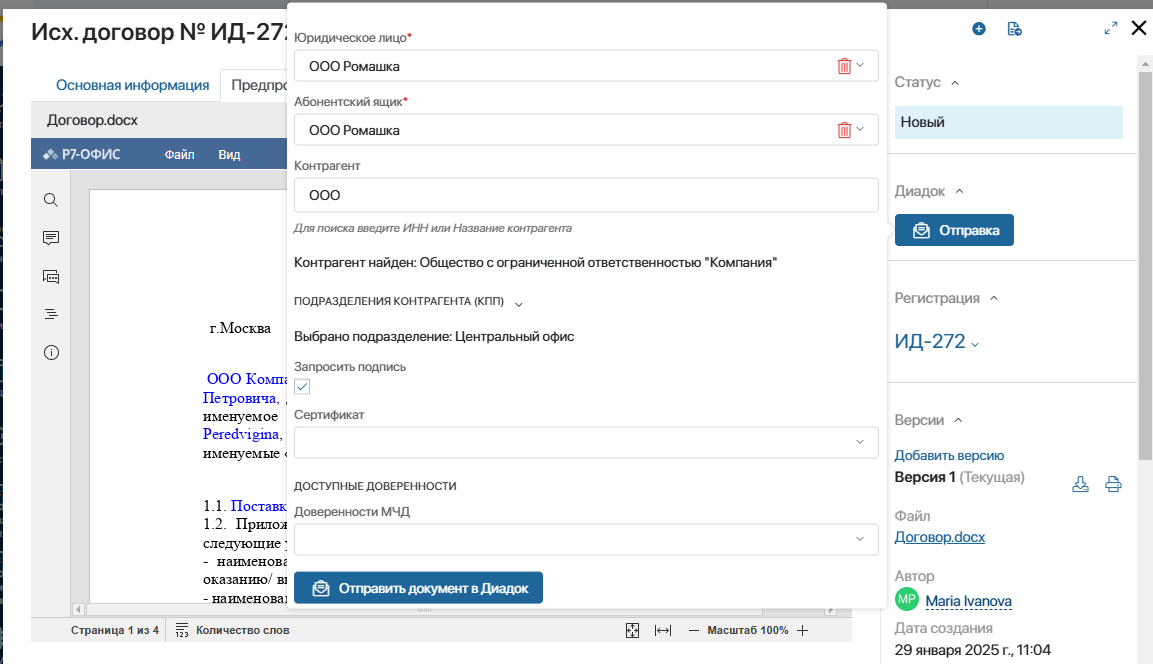This screenshot has width=1153, height=664.
Task: Open the Договор.docx file link
Action: tap(939, 536)
